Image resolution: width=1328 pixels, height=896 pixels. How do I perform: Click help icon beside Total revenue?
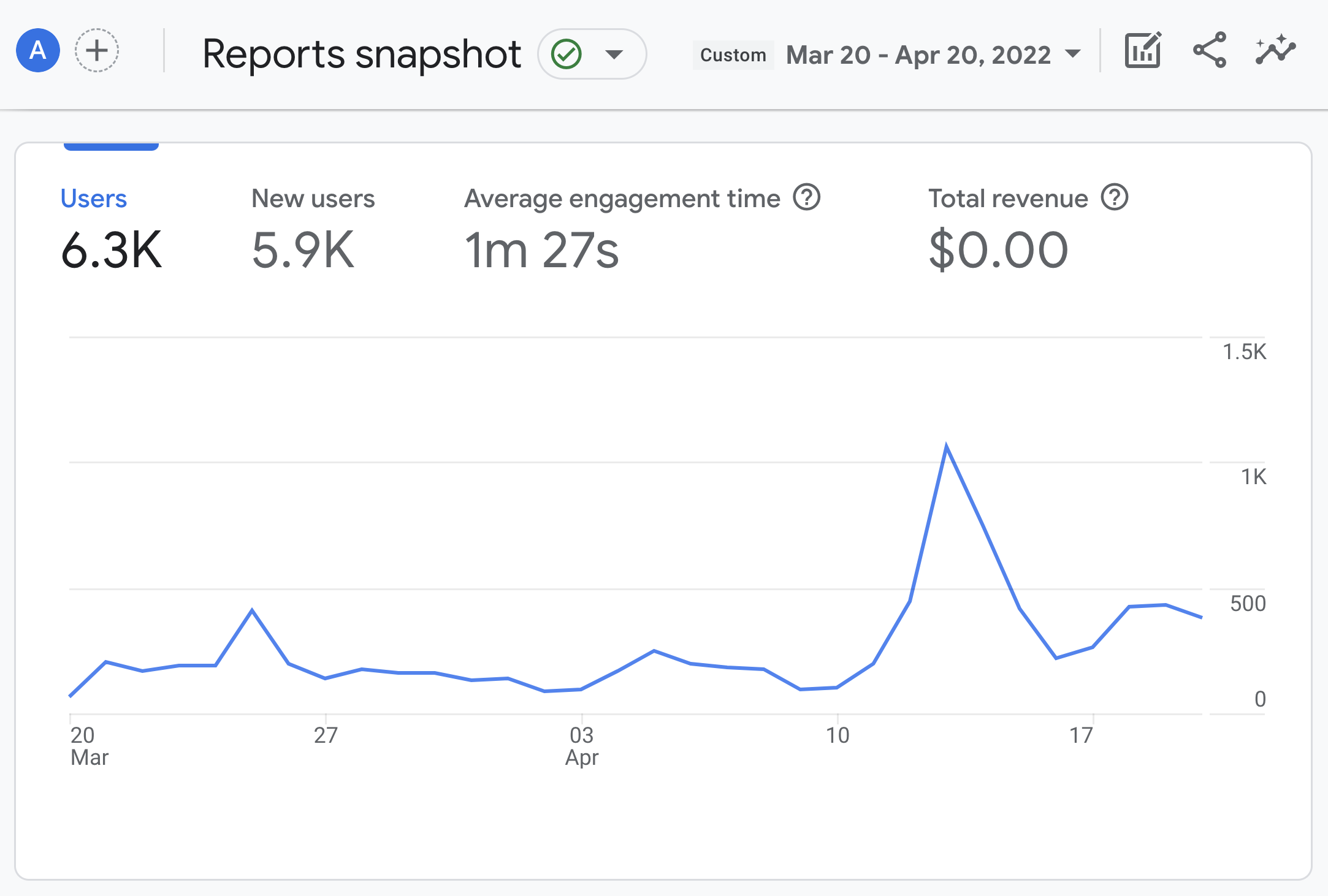(x=1115, y=198)
